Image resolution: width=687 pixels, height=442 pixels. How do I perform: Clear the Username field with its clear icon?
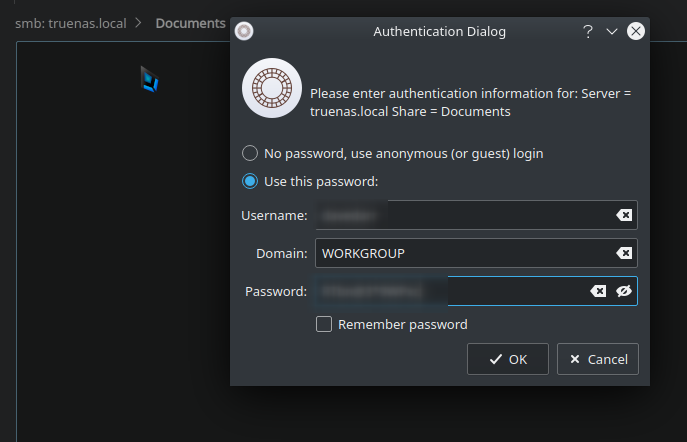pos(624,215)
